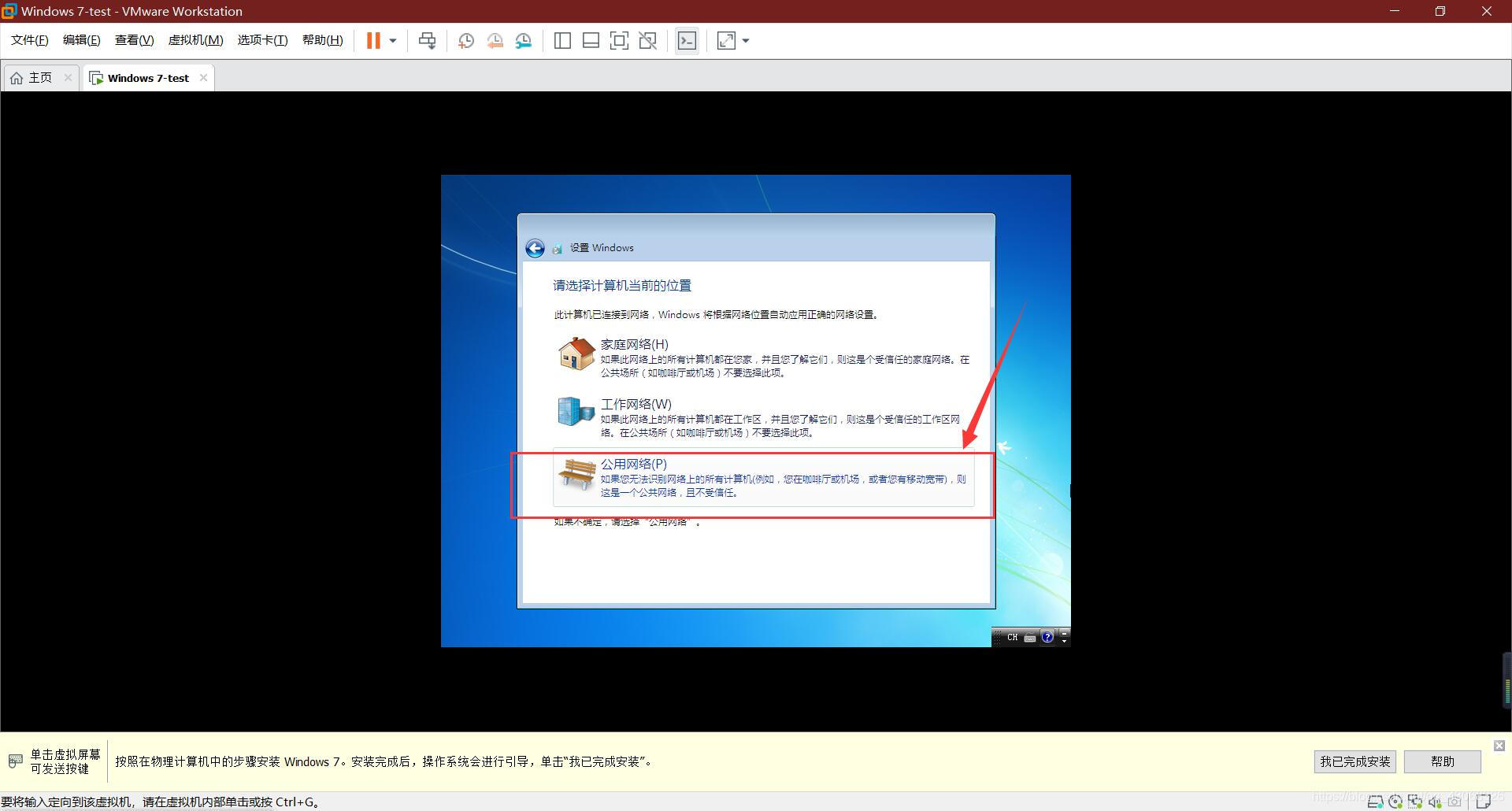
Task: Click the guest keyboard icon
Action: (1029, 638)
